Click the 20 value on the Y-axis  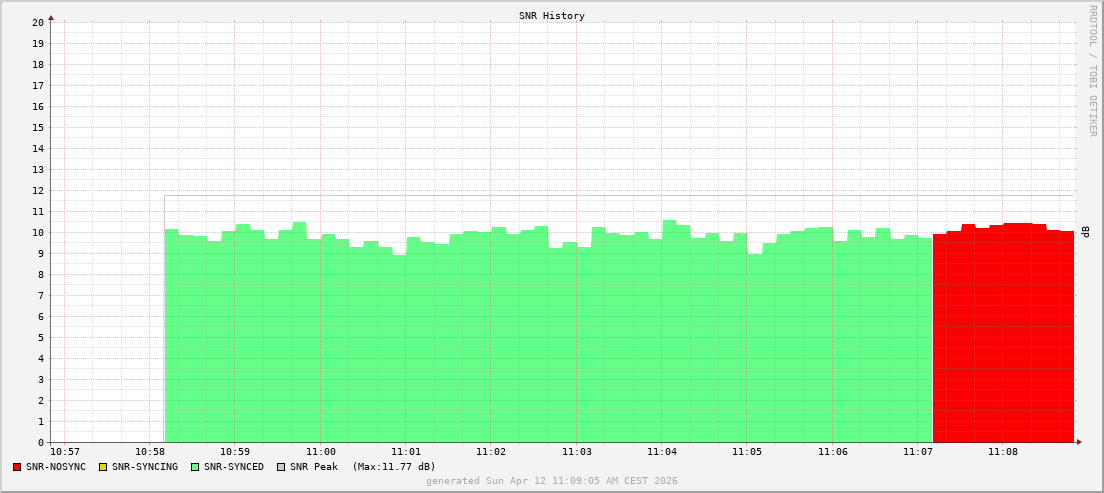(38, 22)
